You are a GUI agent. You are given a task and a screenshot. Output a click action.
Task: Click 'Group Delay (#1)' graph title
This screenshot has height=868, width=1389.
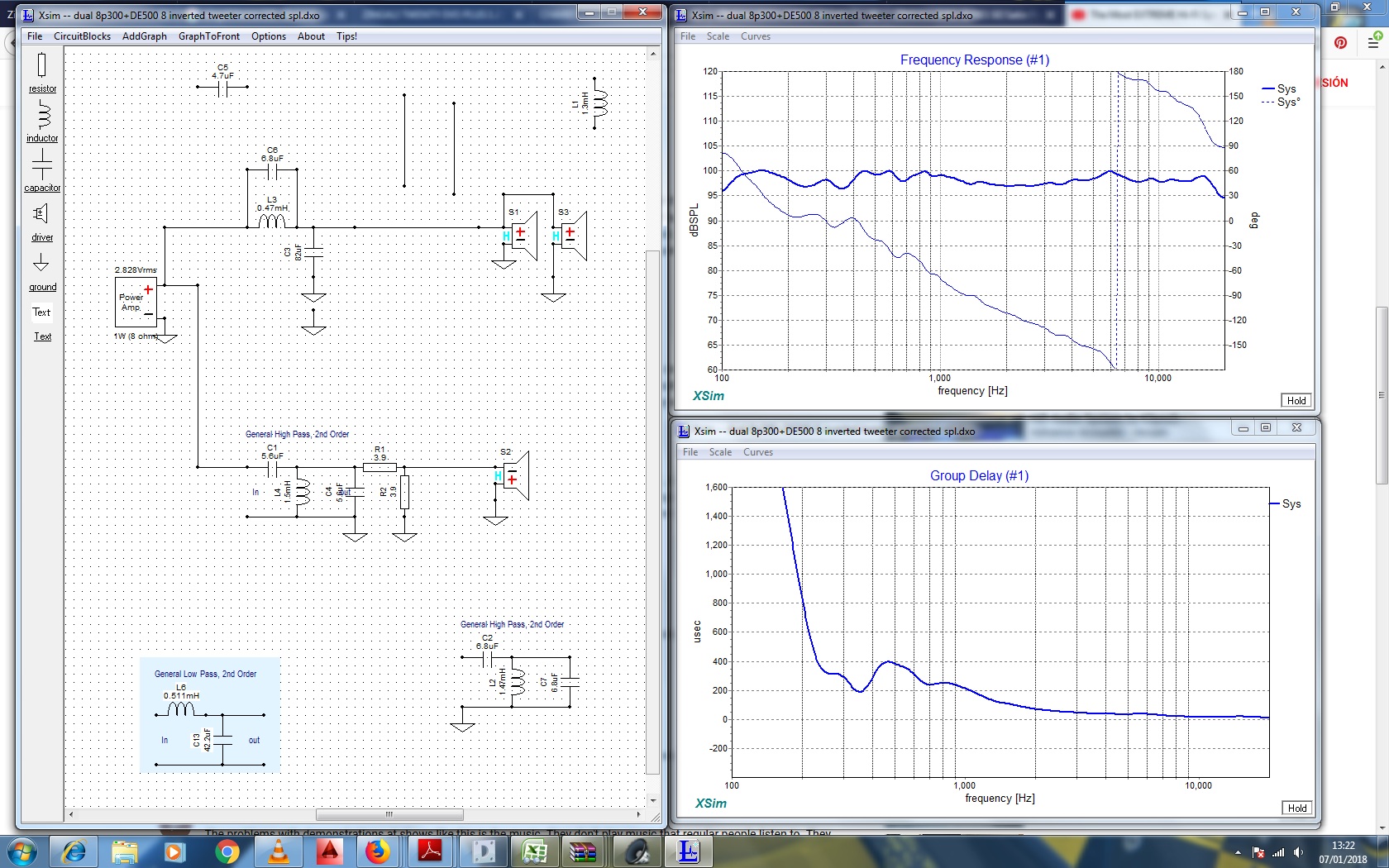click(x=979, y=475)
